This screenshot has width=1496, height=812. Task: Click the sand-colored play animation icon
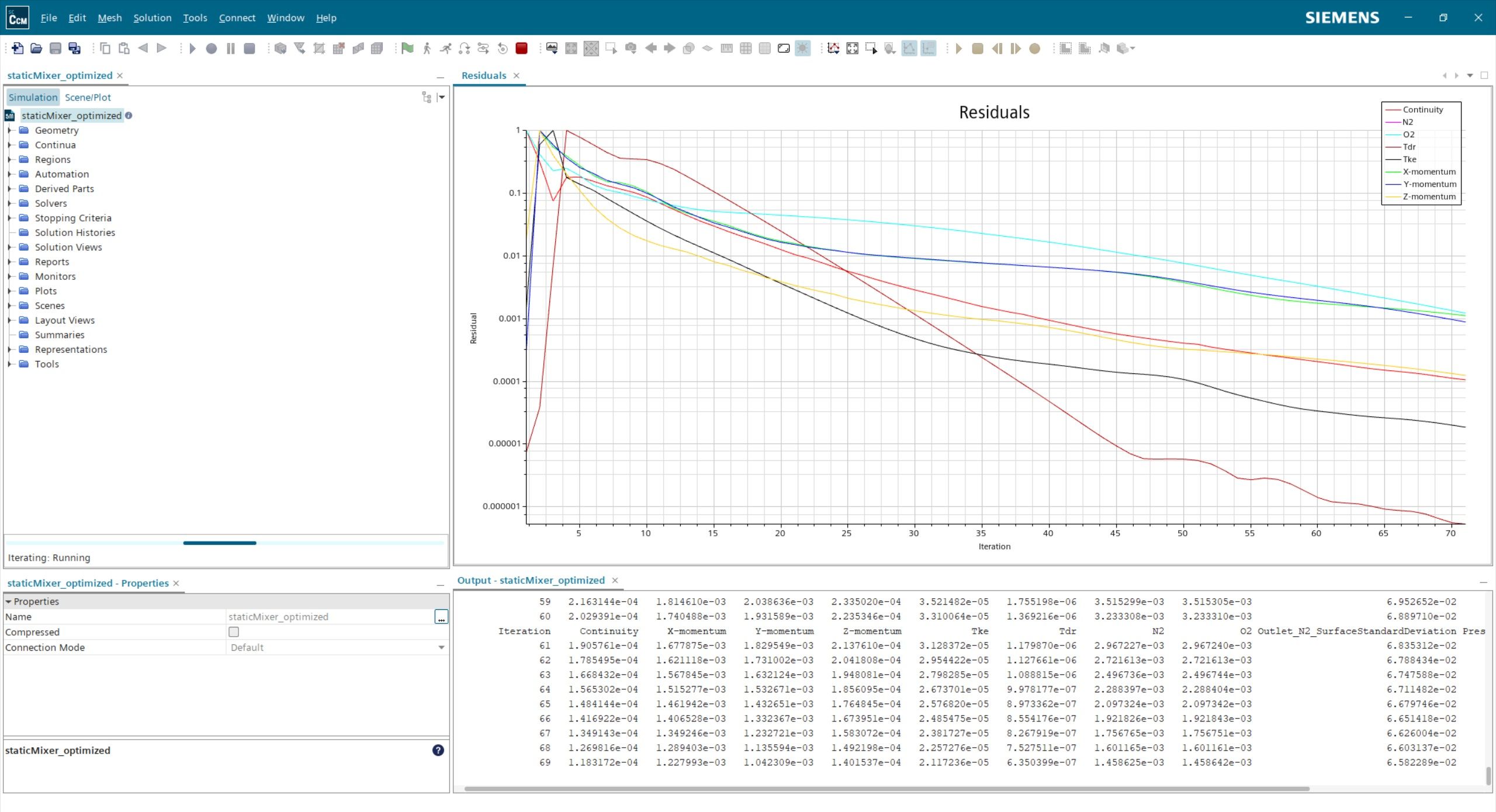pyautogui.click(x=958, y=48)
